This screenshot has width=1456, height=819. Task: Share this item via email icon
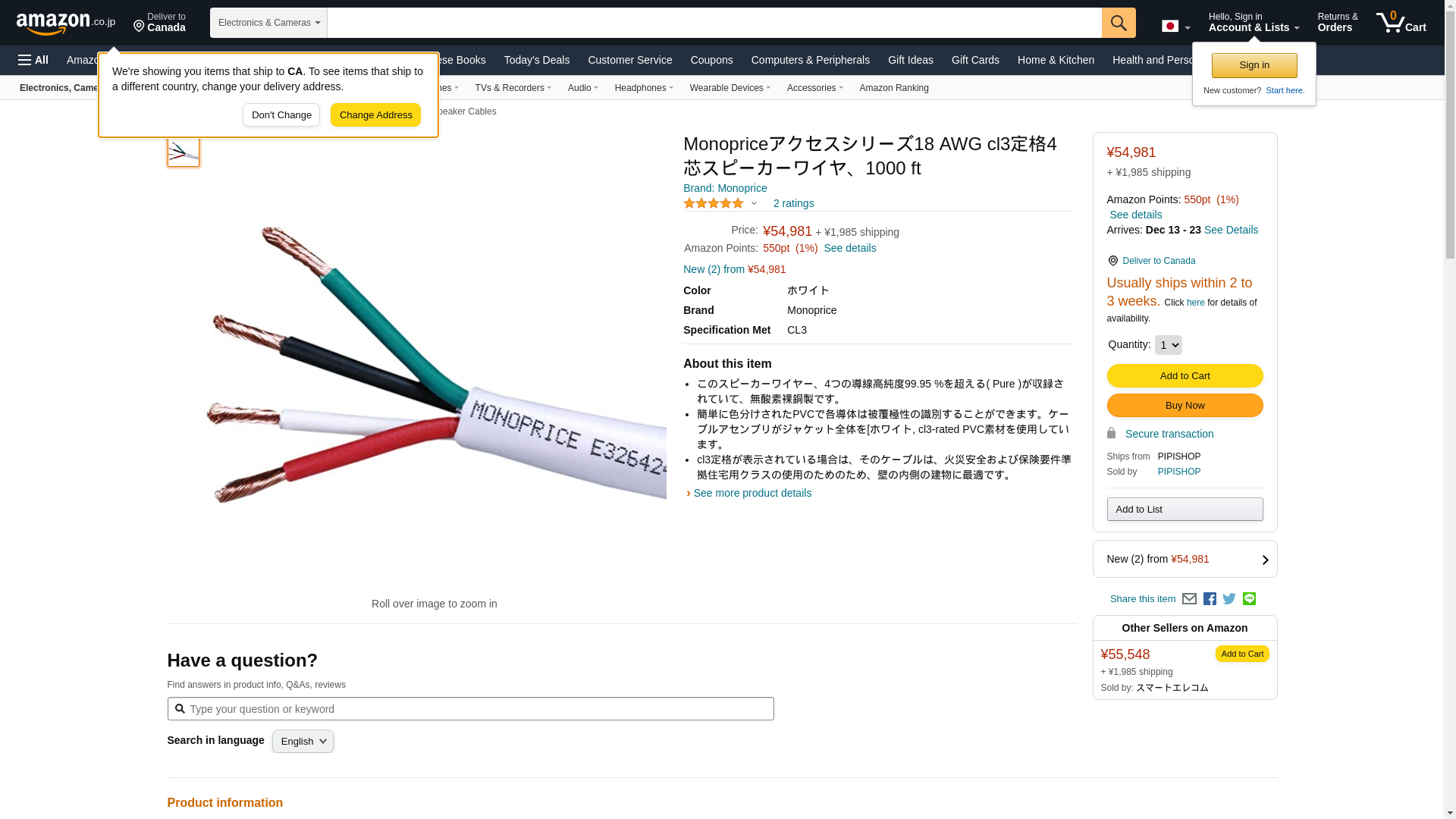[1189, 599]
